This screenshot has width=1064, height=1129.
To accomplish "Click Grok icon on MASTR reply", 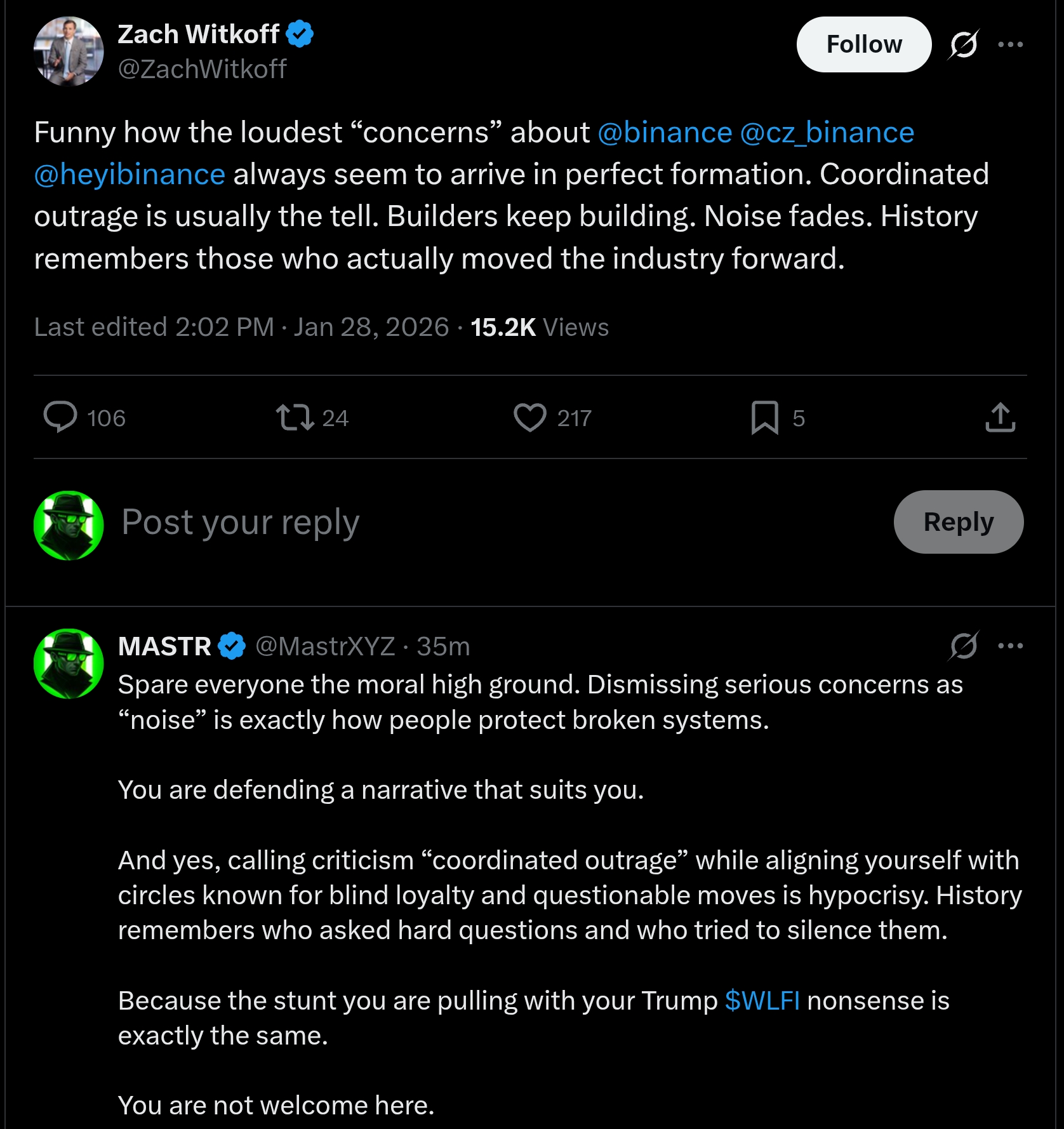I will [964, 646].
